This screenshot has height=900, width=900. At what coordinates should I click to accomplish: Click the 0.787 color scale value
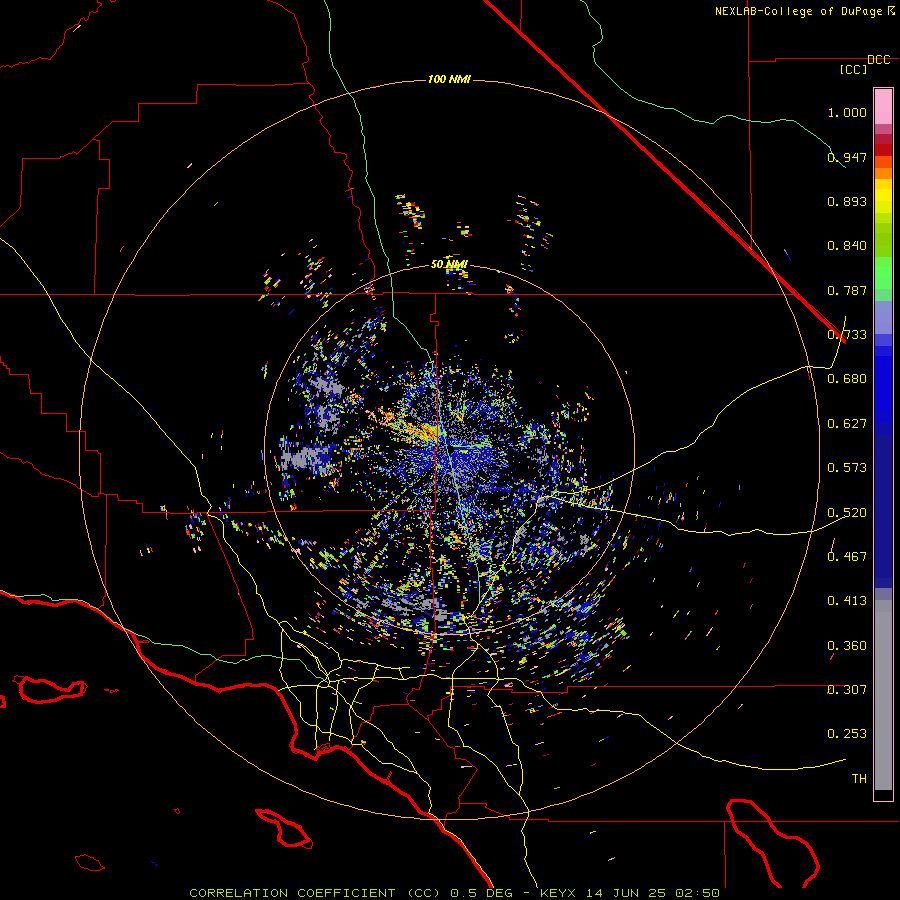(847, 290)
